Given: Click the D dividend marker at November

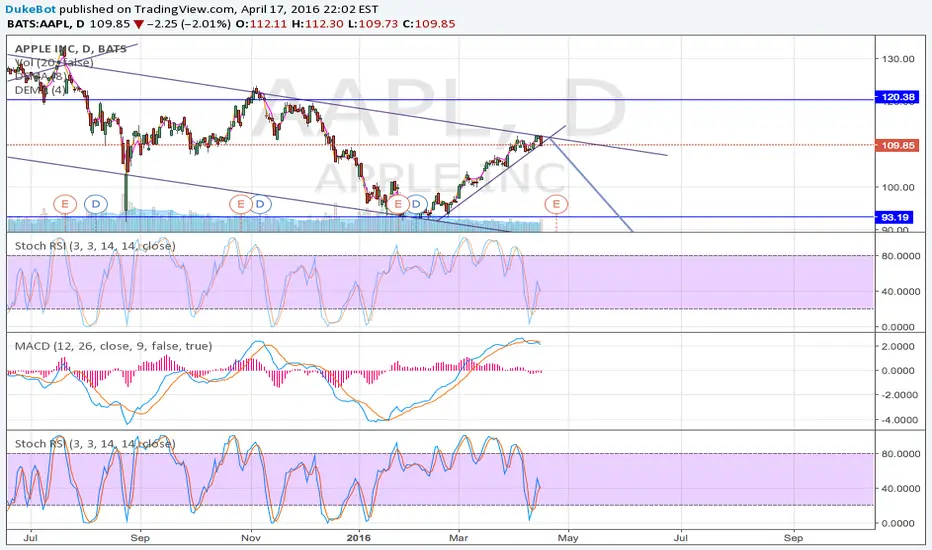Looking at the screenshot, I should [260, 205].
